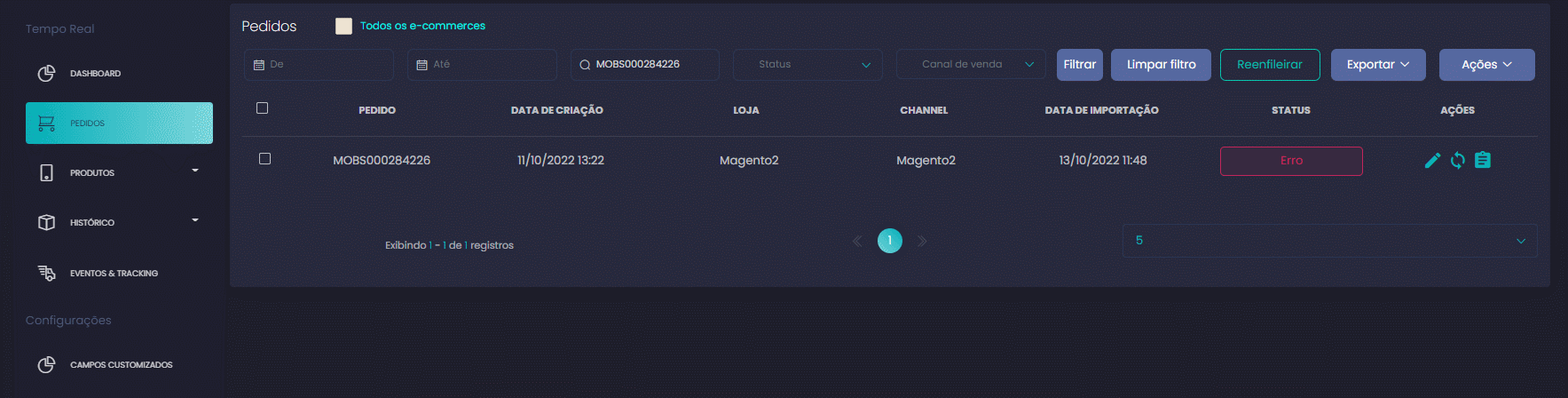Click the Produtos device icon in sidebar

pos(46,172)
